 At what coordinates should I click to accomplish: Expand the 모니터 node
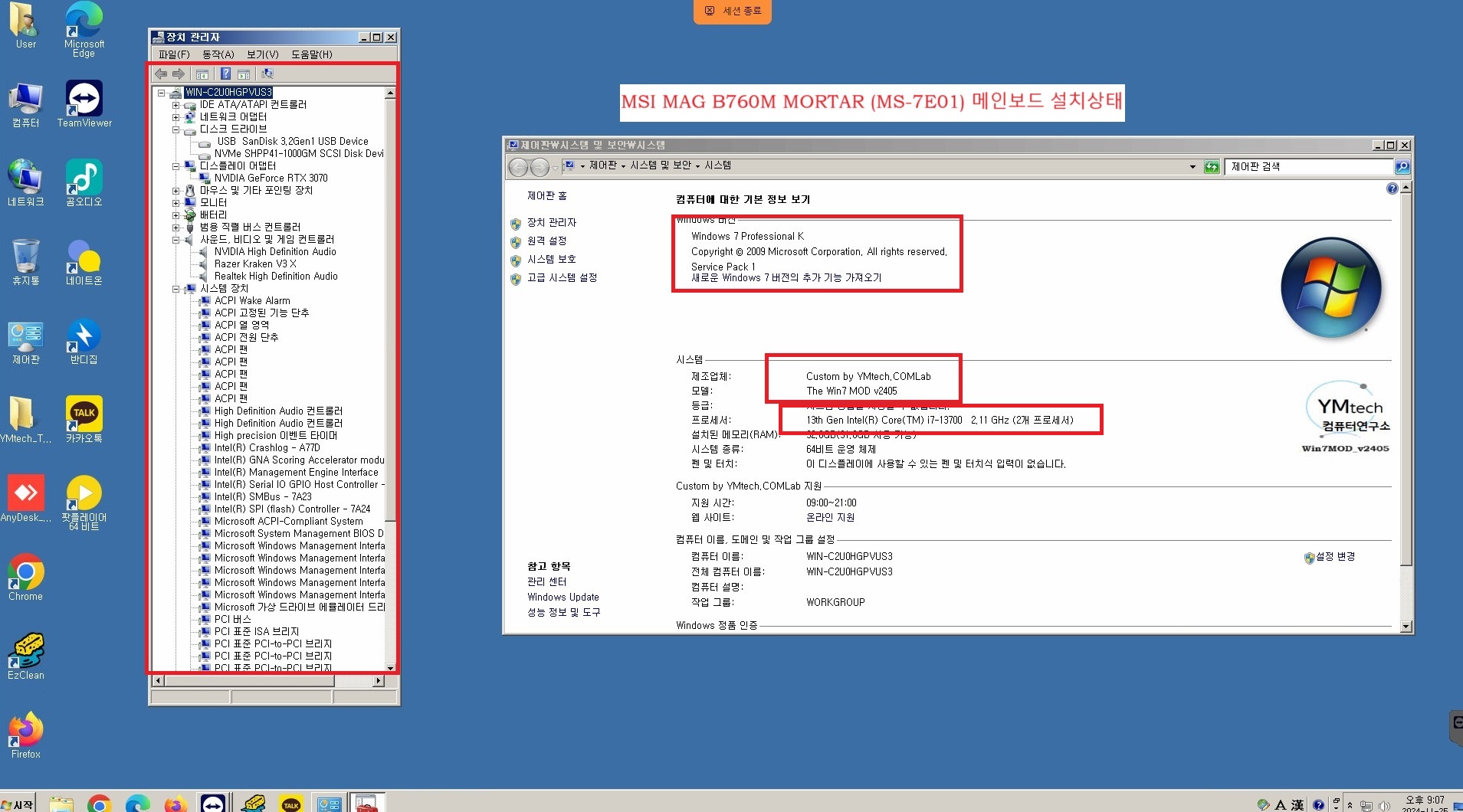click(x=175, y=203)
